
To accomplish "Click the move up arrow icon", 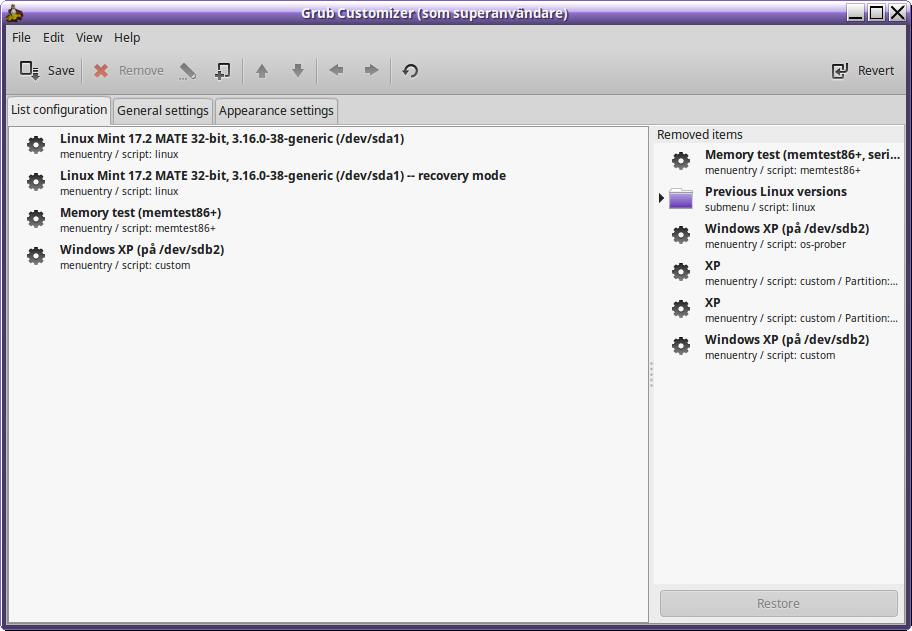I will pos(262,70).
